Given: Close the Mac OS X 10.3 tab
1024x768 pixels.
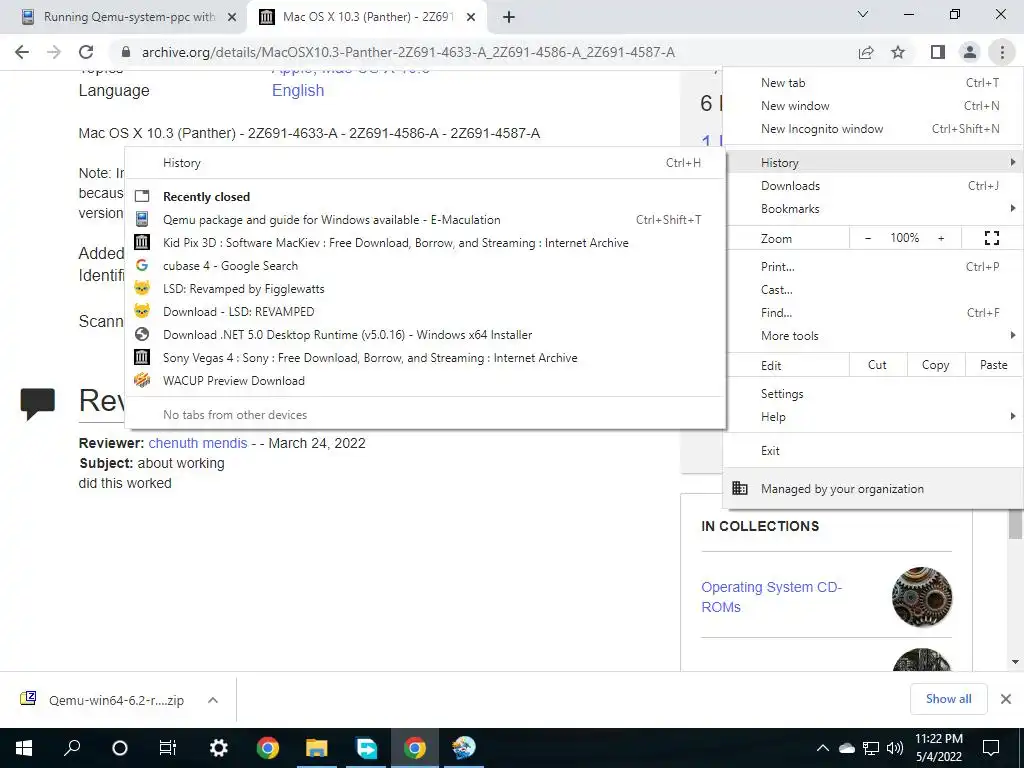Looking at the screenshot, I should coord(471,17).
